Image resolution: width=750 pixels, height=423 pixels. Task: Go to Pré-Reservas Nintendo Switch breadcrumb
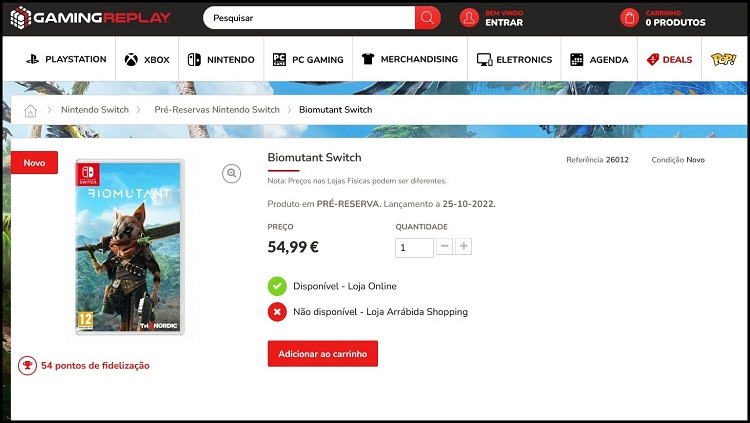[x=217, y=110]
